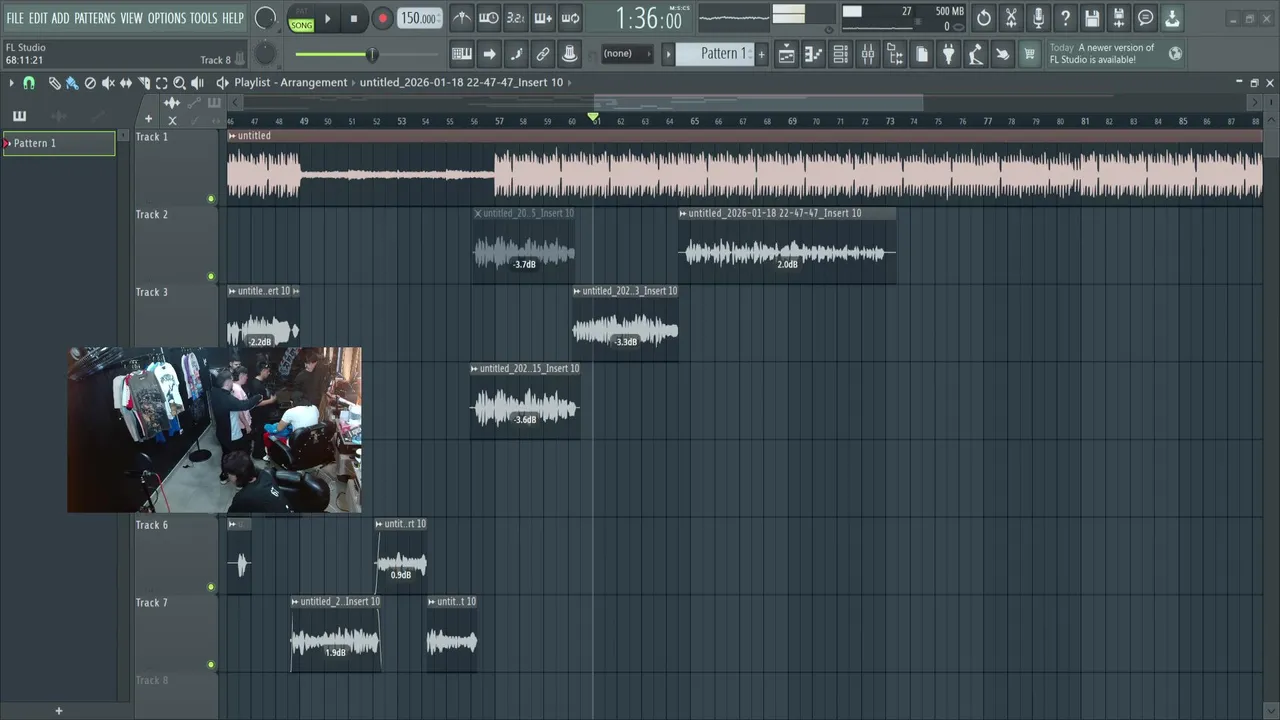Open the OPTIONS menu
Screen dimensions: 1280x720
click(x=167, y=18)
